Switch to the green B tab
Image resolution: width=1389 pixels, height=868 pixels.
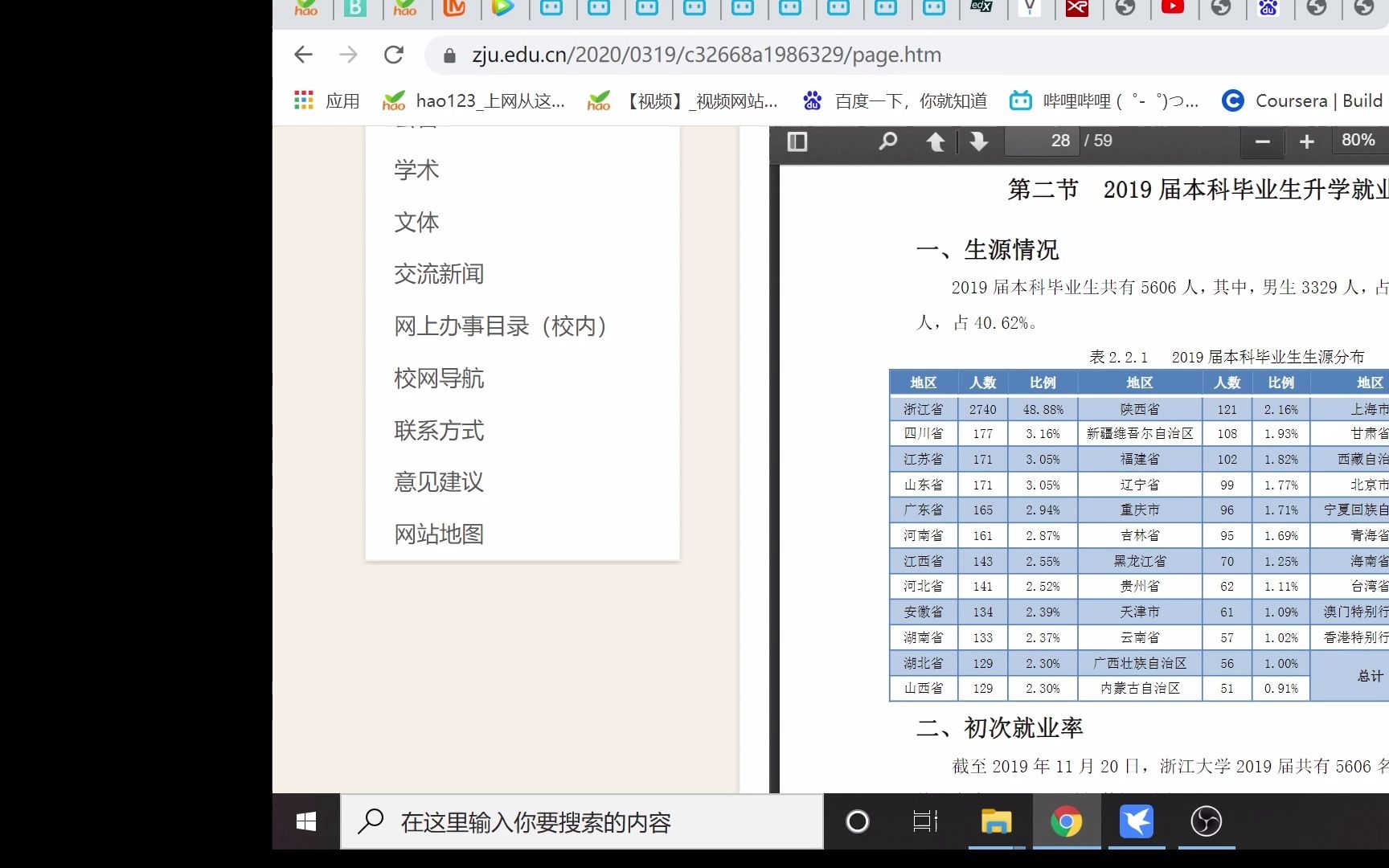[355, 7]
